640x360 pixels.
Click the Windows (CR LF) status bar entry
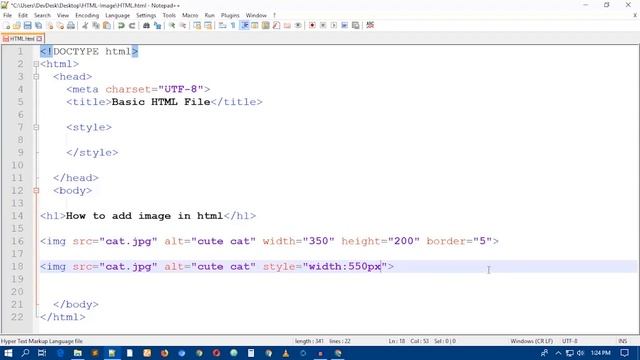pyautogui.click(x=531, y=341)
